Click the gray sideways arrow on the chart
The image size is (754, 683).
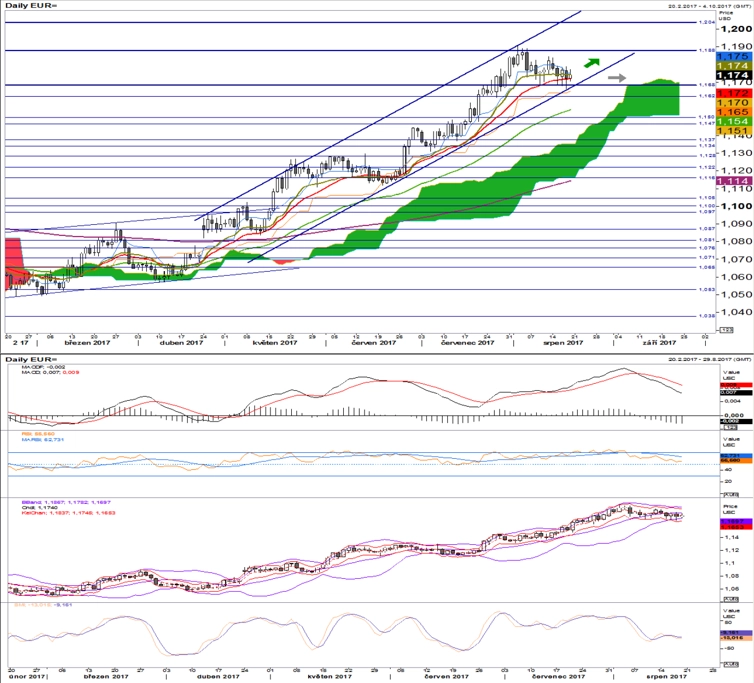617,77
